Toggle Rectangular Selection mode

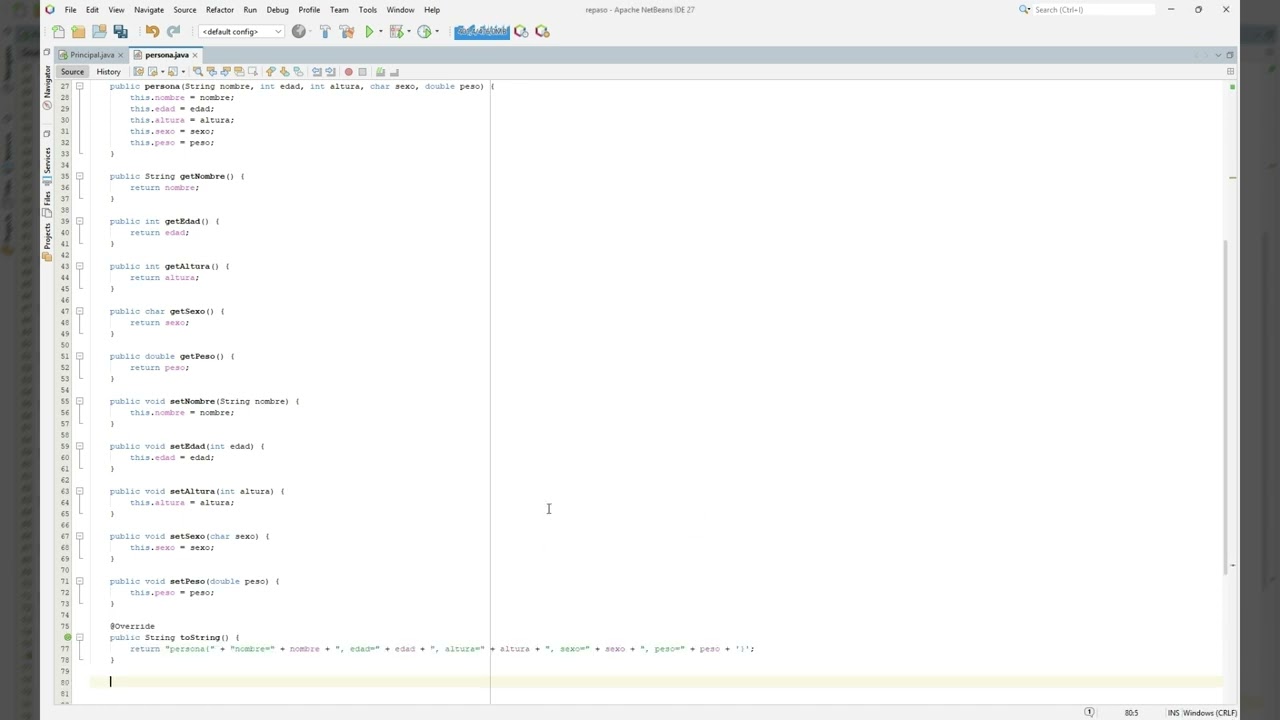point(253,72)
